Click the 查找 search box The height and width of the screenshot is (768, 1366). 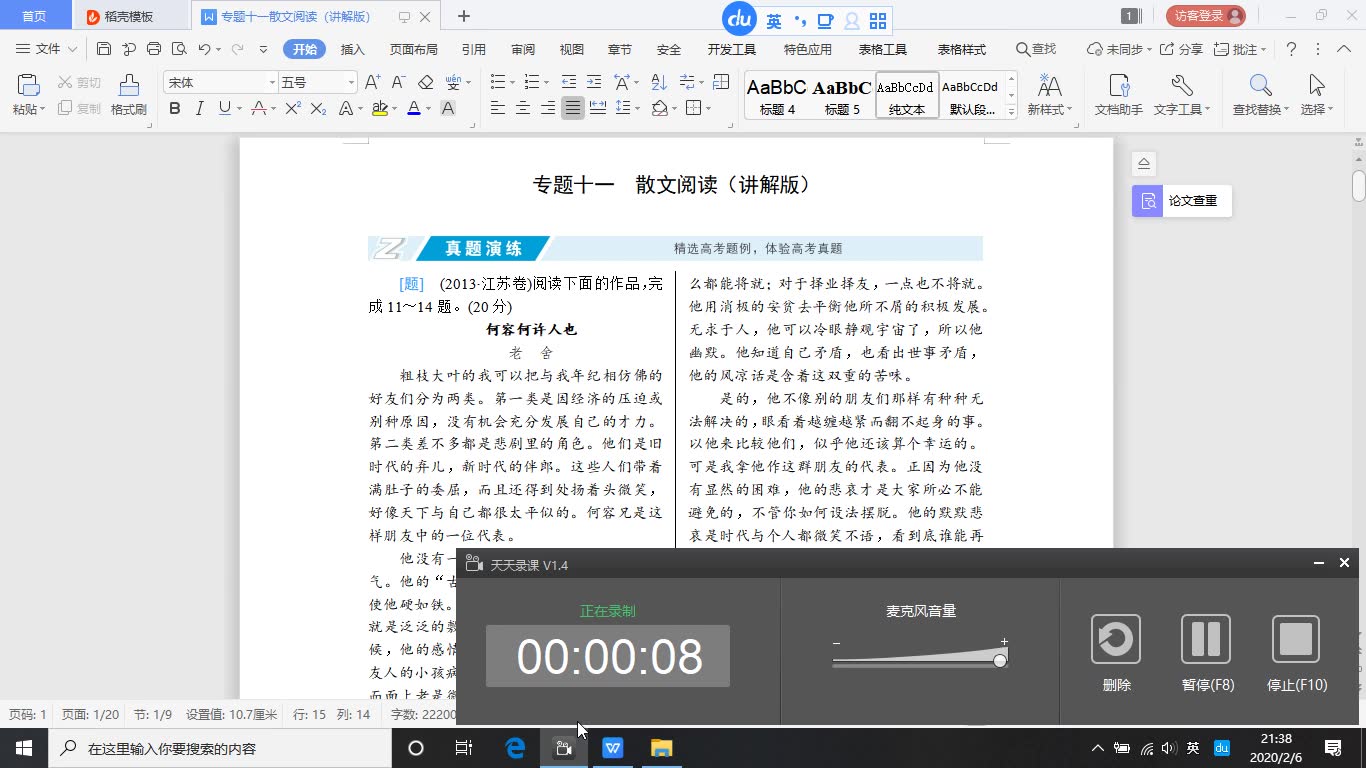pyautogui.click(x=1036, y=49)
